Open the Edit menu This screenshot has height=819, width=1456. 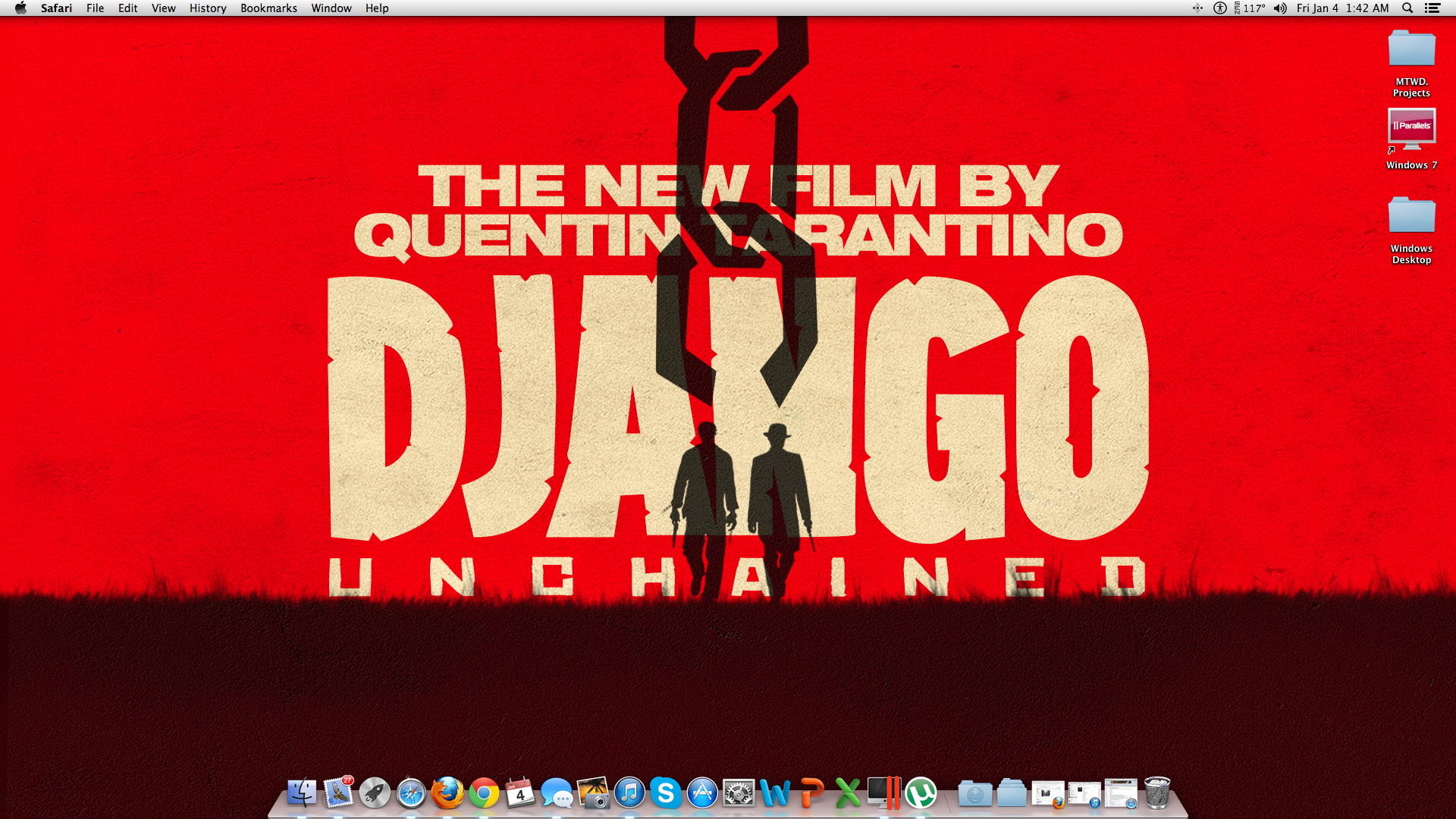[127, 8]
